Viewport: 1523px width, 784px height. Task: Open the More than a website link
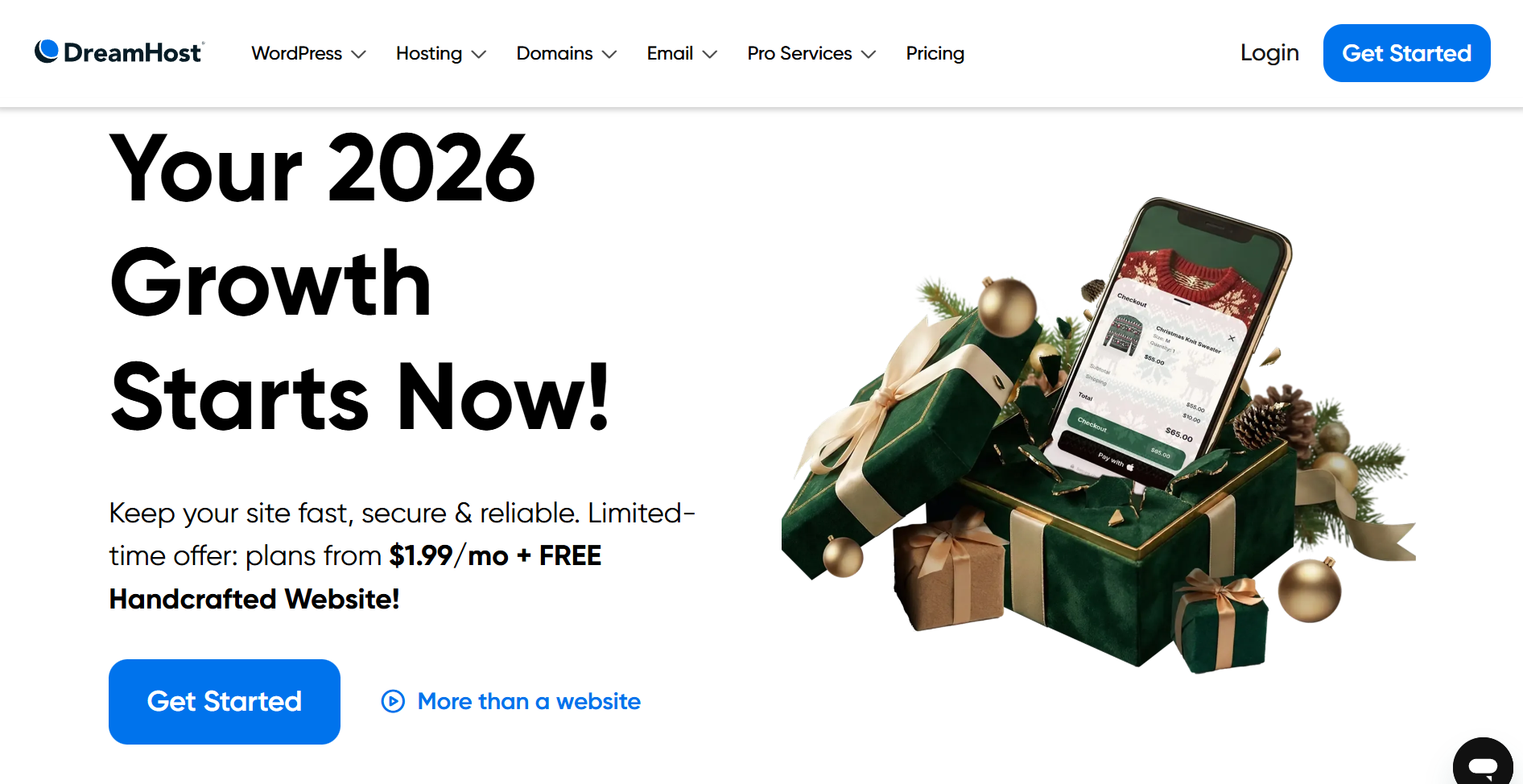pyautogui.click(x=529, y=701)
